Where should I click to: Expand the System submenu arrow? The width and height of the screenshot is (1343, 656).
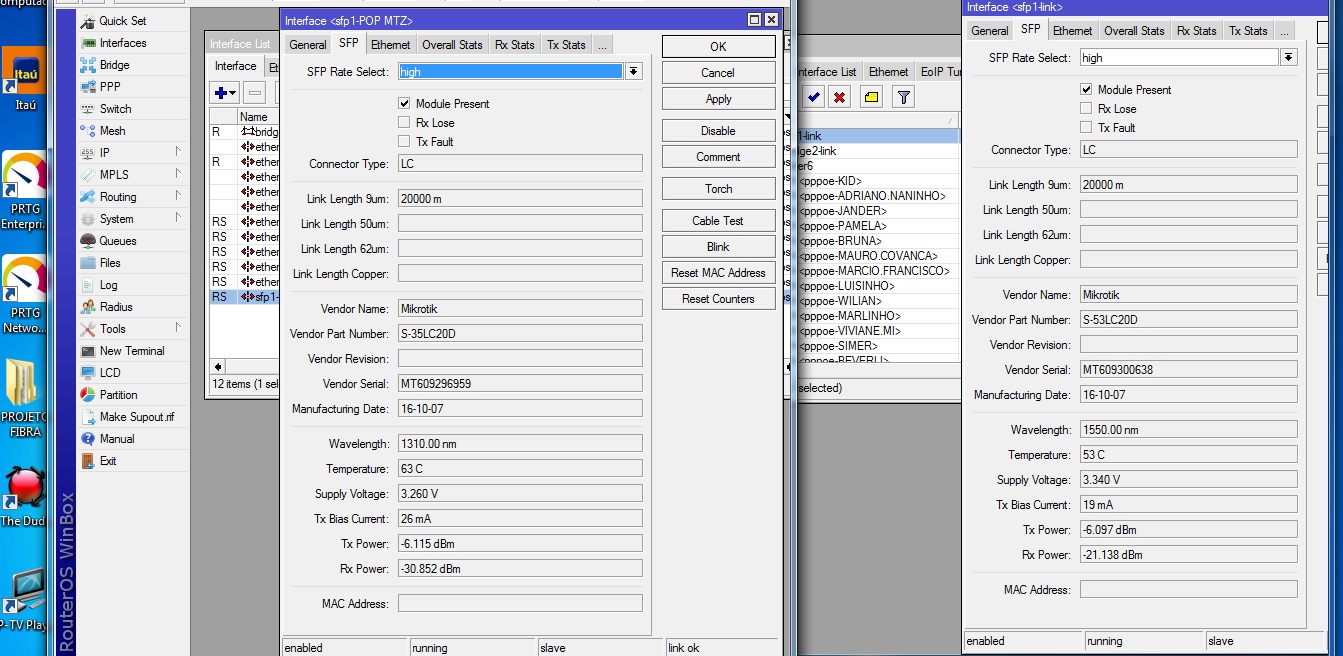pyautogui.click(x=178, y=218)
